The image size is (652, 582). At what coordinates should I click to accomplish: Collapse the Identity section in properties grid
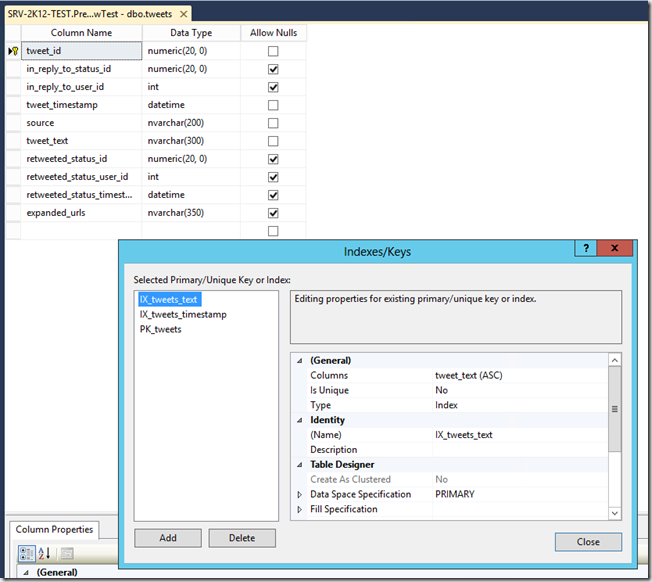299,420
